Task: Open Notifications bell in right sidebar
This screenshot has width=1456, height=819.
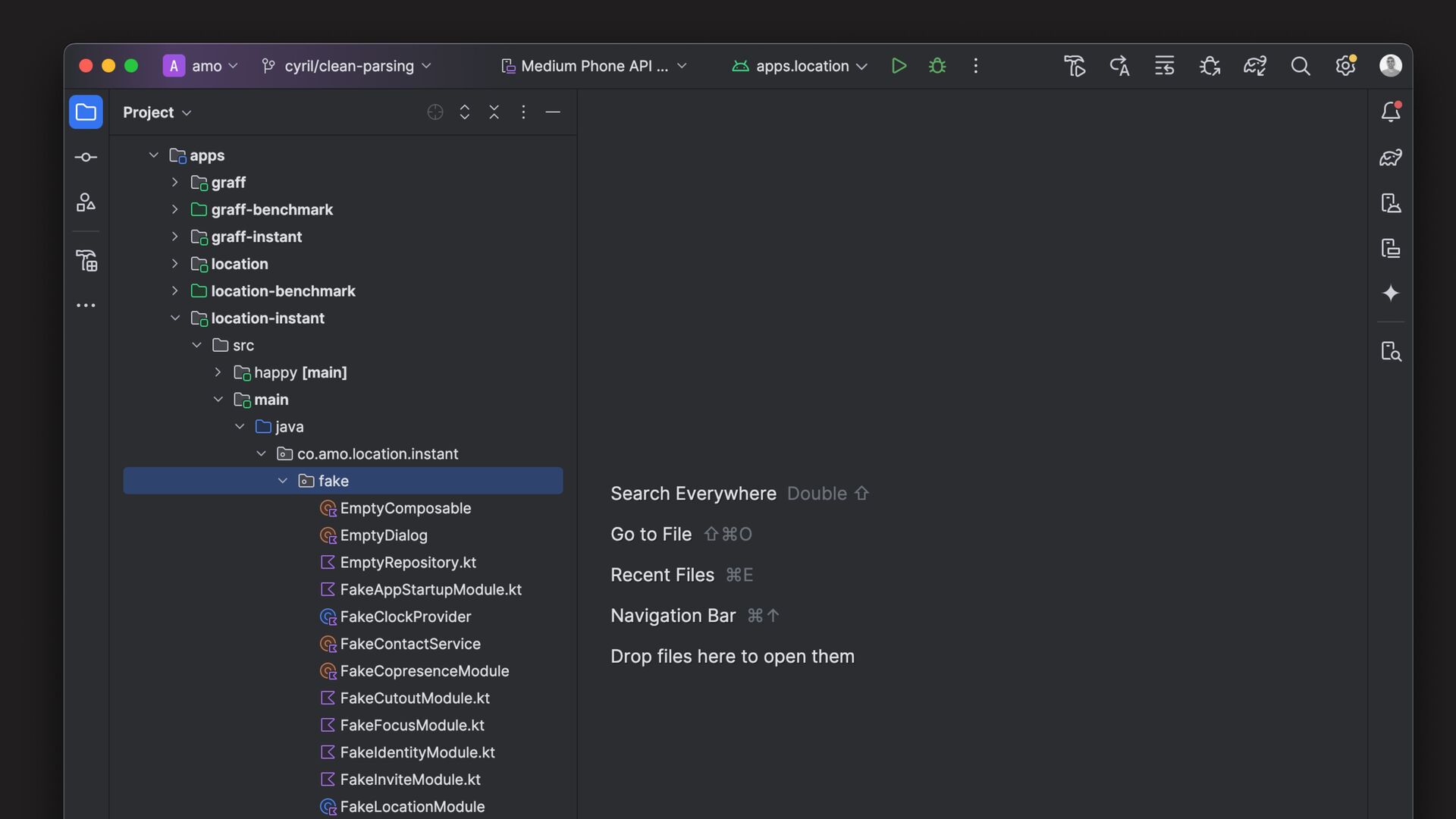Action: click(x=1390, y=112)
